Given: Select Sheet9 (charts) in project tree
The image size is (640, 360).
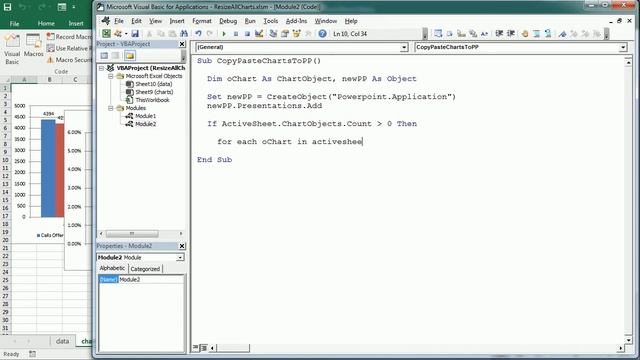Looking at the screenshot, I should click(x=154, y=92).
